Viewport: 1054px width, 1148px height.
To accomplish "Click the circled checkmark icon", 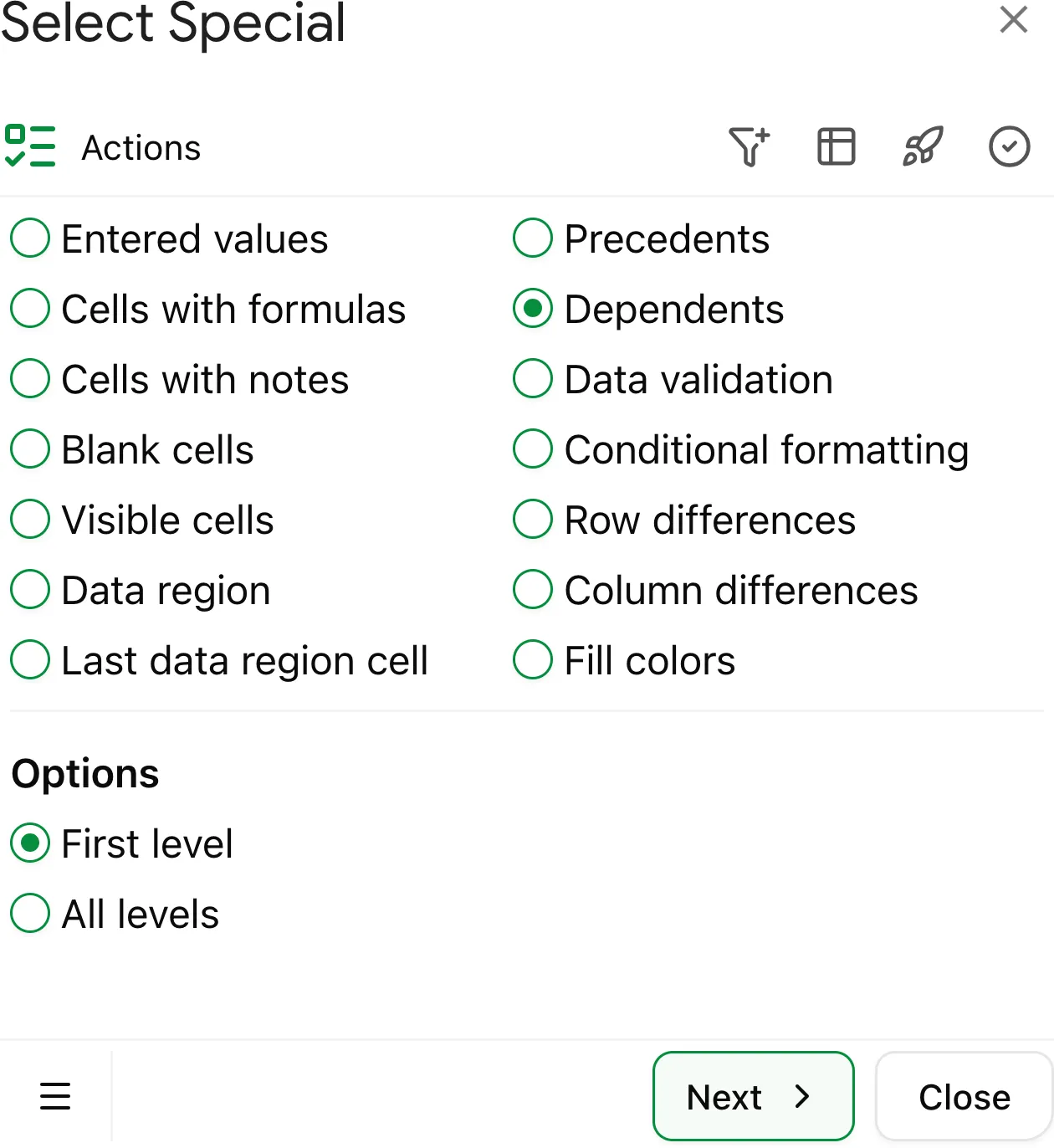I will click(x=1009, y=146).
